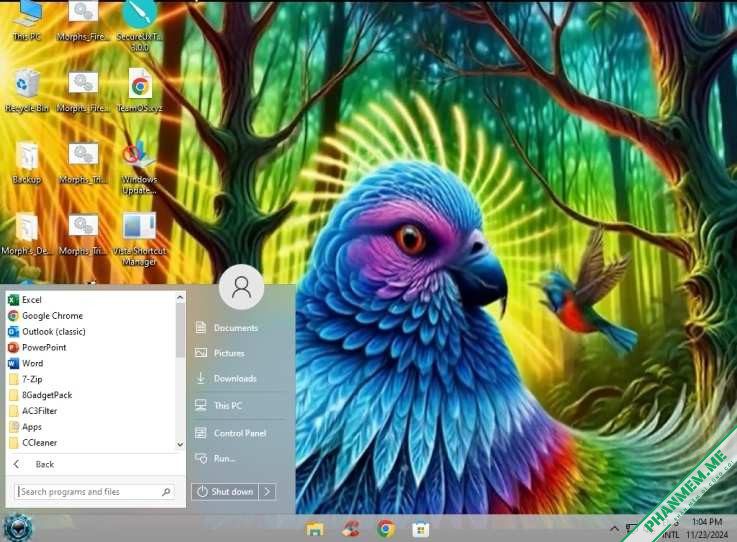The width and height of the screenshot is (737, 542).
Task: Open the TeamOS.xyz Chrome shortcut on desktop
Action: coord(140,92)
